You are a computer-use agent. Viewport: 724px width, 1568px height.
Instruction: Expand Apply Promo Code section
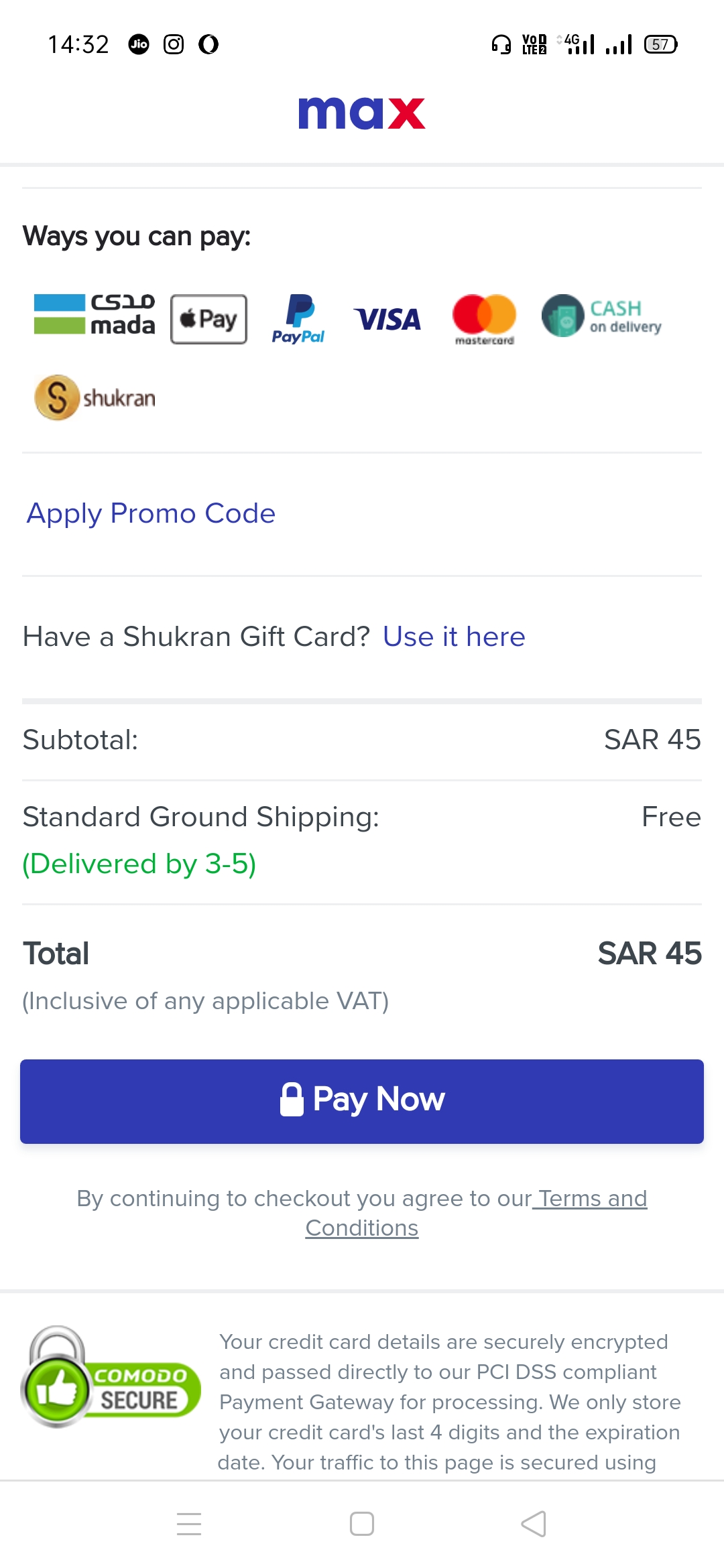click(151, 513)
